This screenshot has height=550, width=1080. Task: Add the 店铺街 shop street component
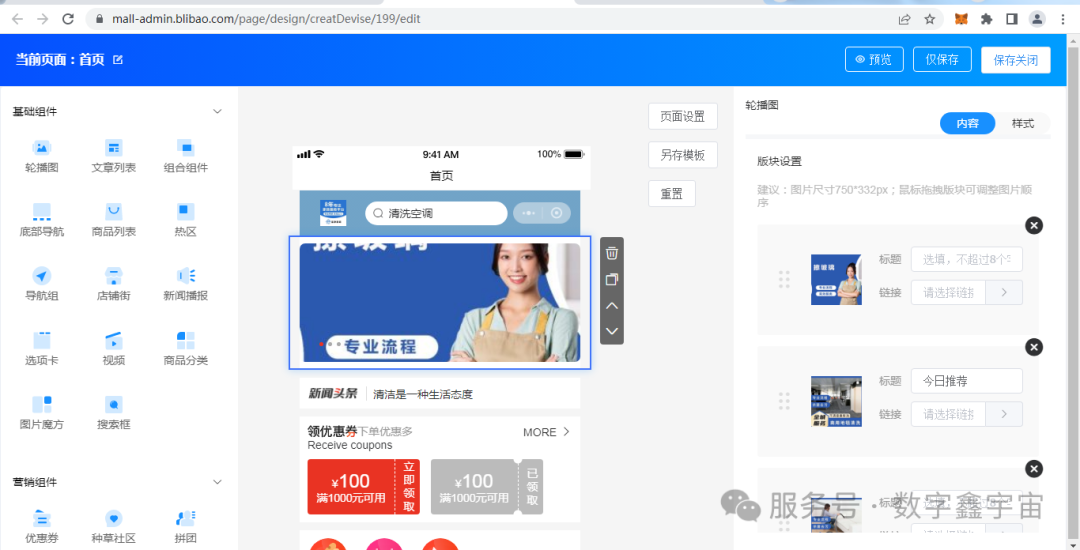[x=114, y=284]
